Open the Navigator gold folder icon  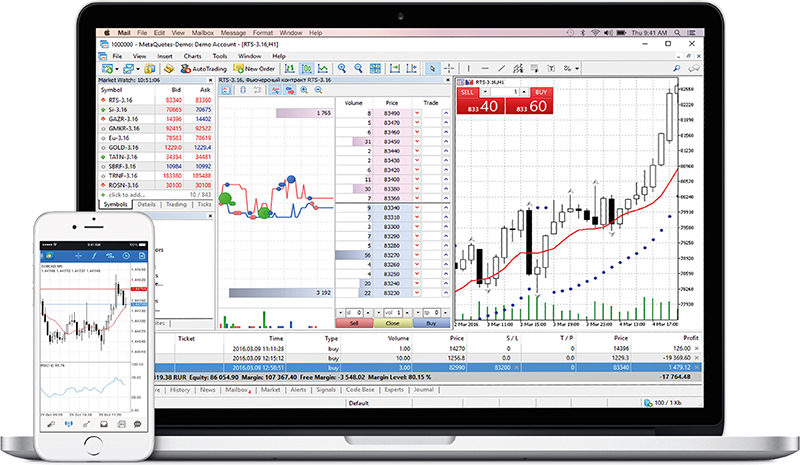pyautogui.click(x=169, y=68)
